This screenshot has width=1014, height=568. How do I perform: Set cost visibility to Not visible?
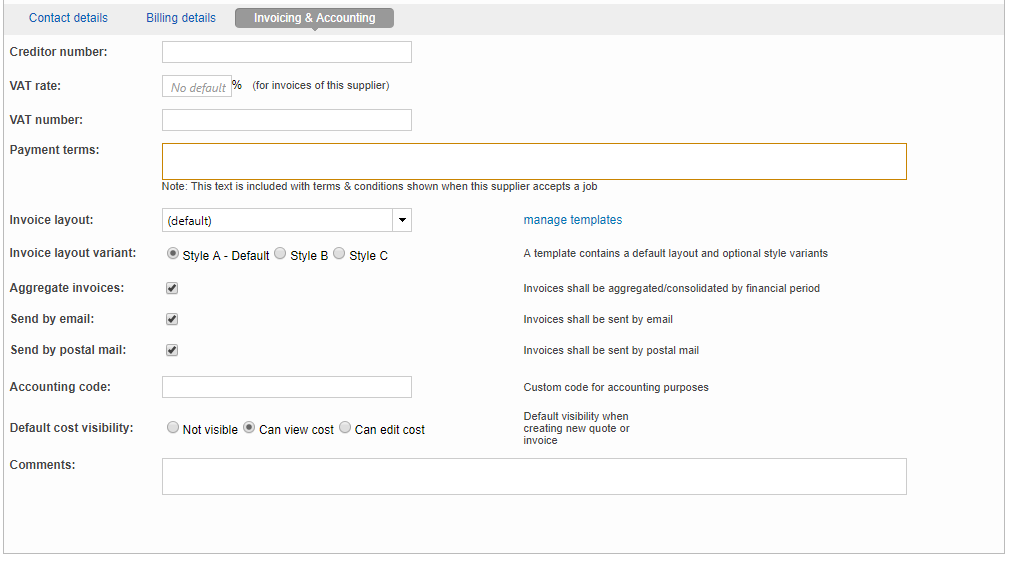click(173, 428)
